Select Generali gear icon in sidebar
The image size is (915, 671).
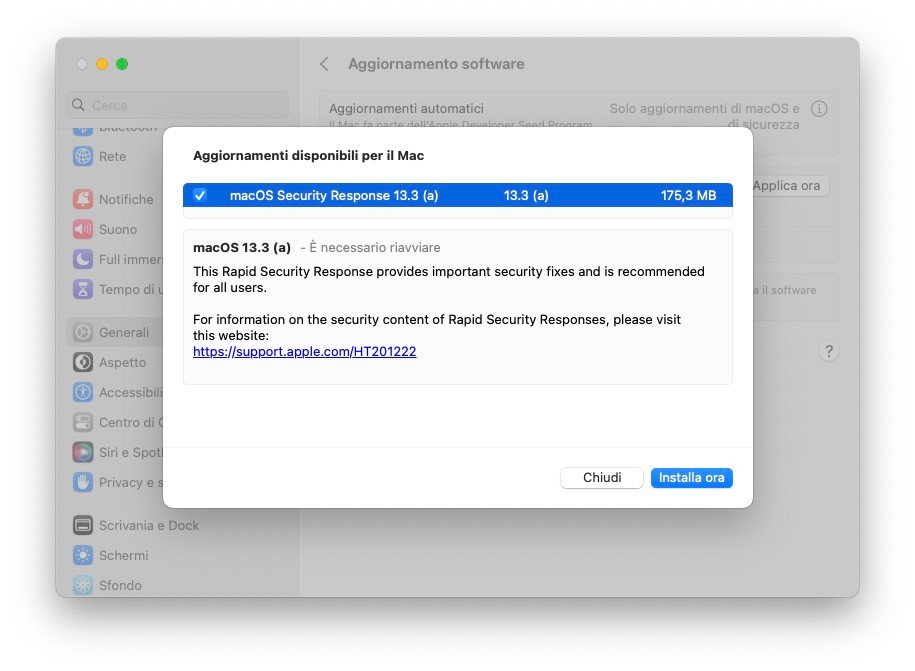pyautogui.click(x=83, y=333)
